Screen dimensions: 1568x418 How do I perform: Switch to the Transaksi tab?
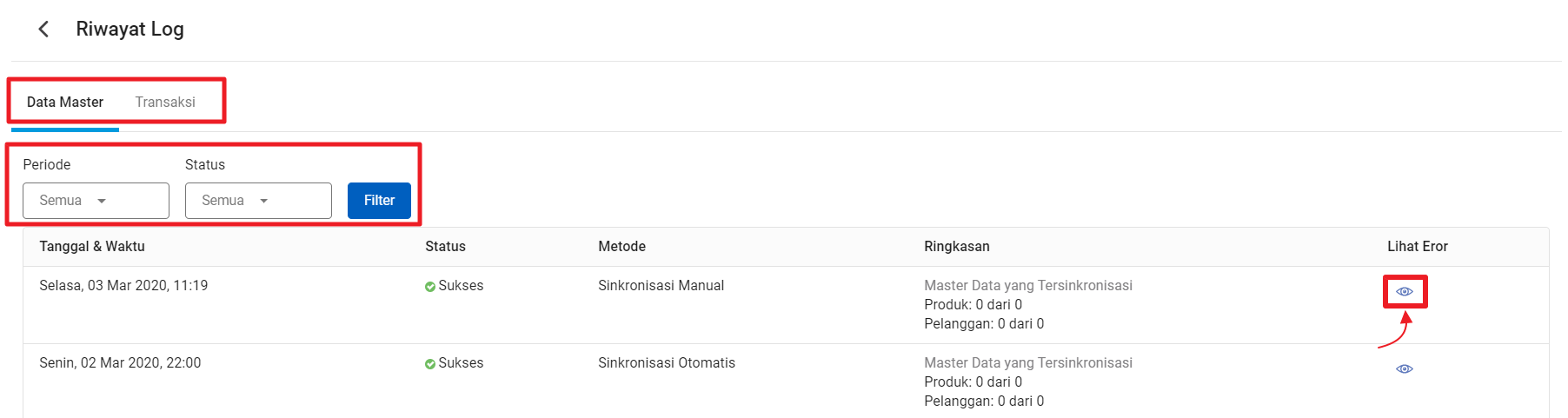[x=165, y=103]
